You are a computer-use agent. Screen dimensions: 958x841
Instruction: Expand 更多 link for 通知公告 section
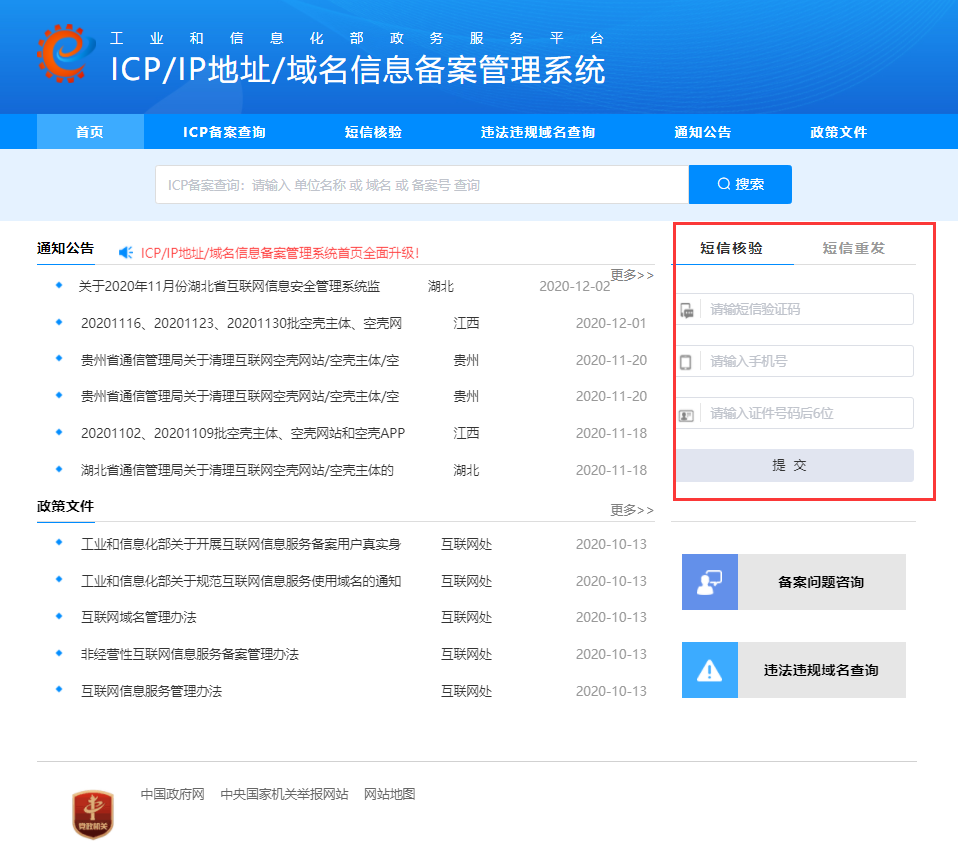pos(632,274)
